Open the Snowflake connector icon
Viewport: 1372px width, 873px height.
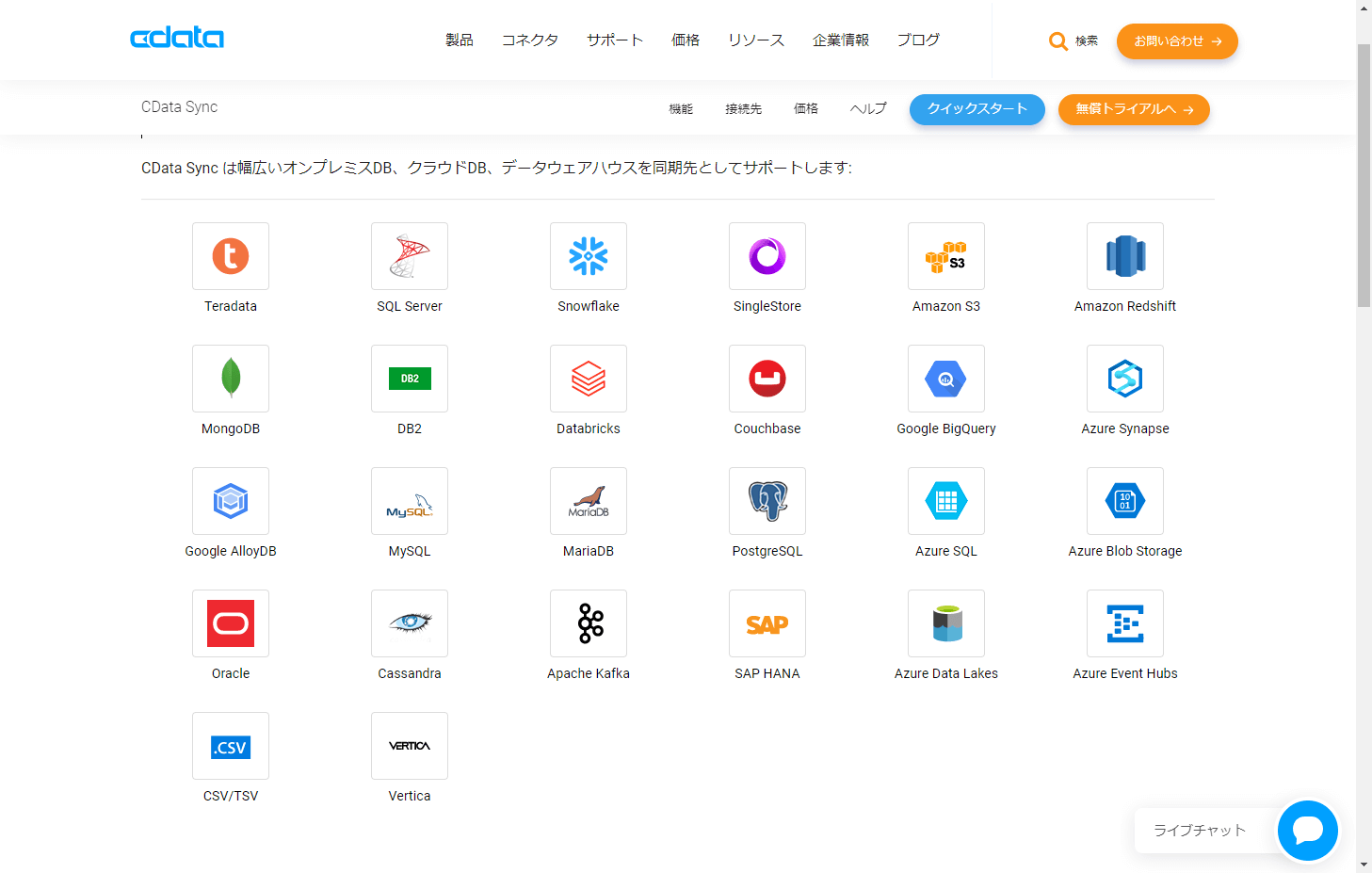(x=589, y=256)
